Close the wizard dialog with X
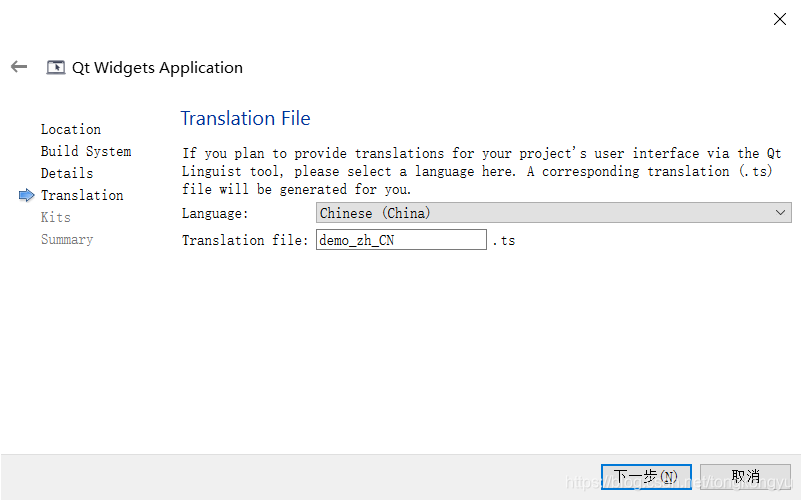This screenshot has height=501, width=802. click(x=779, y=19)
